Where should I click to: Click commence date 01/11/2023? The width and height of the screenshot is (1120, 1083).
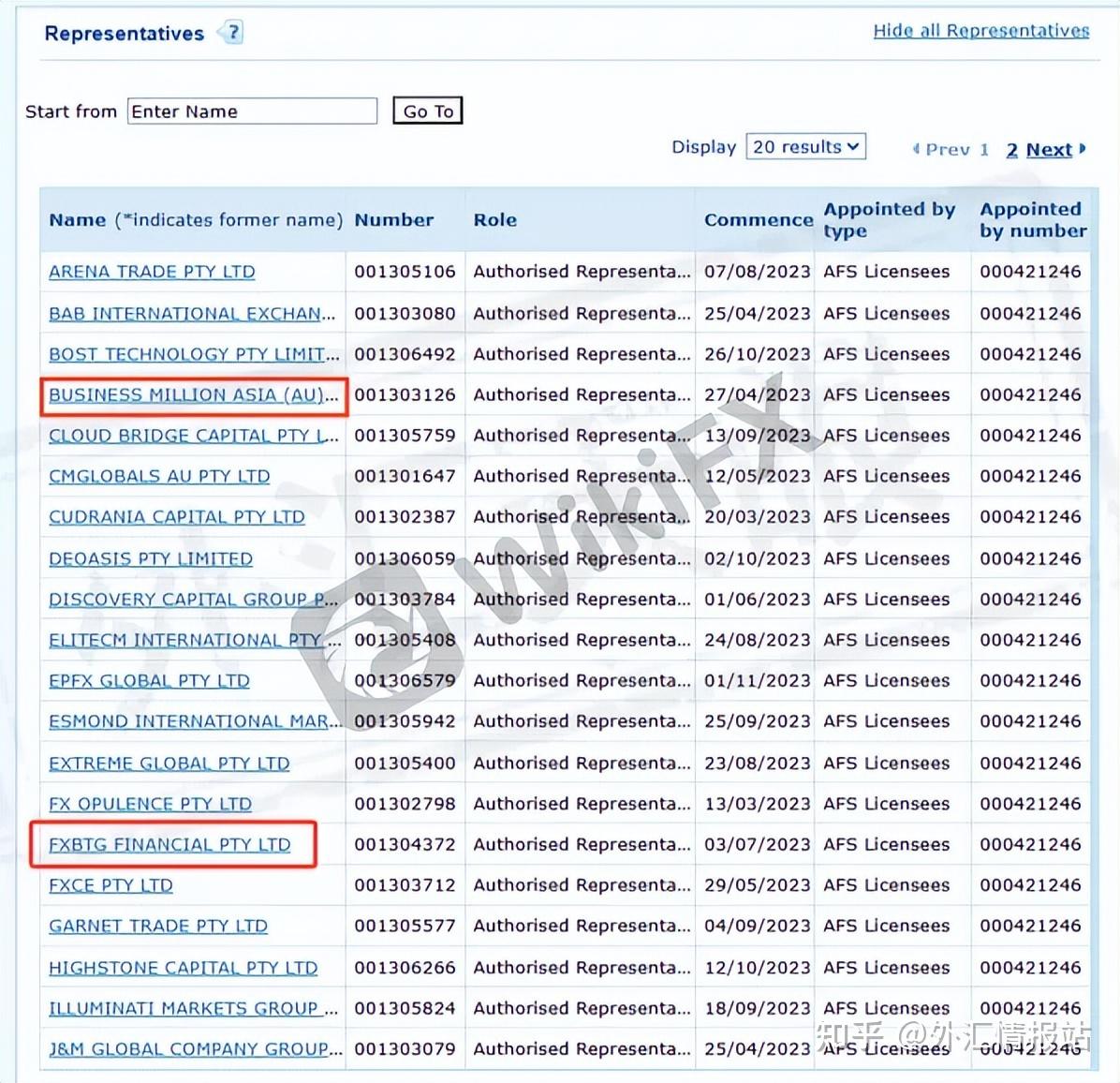coord(758,681)
